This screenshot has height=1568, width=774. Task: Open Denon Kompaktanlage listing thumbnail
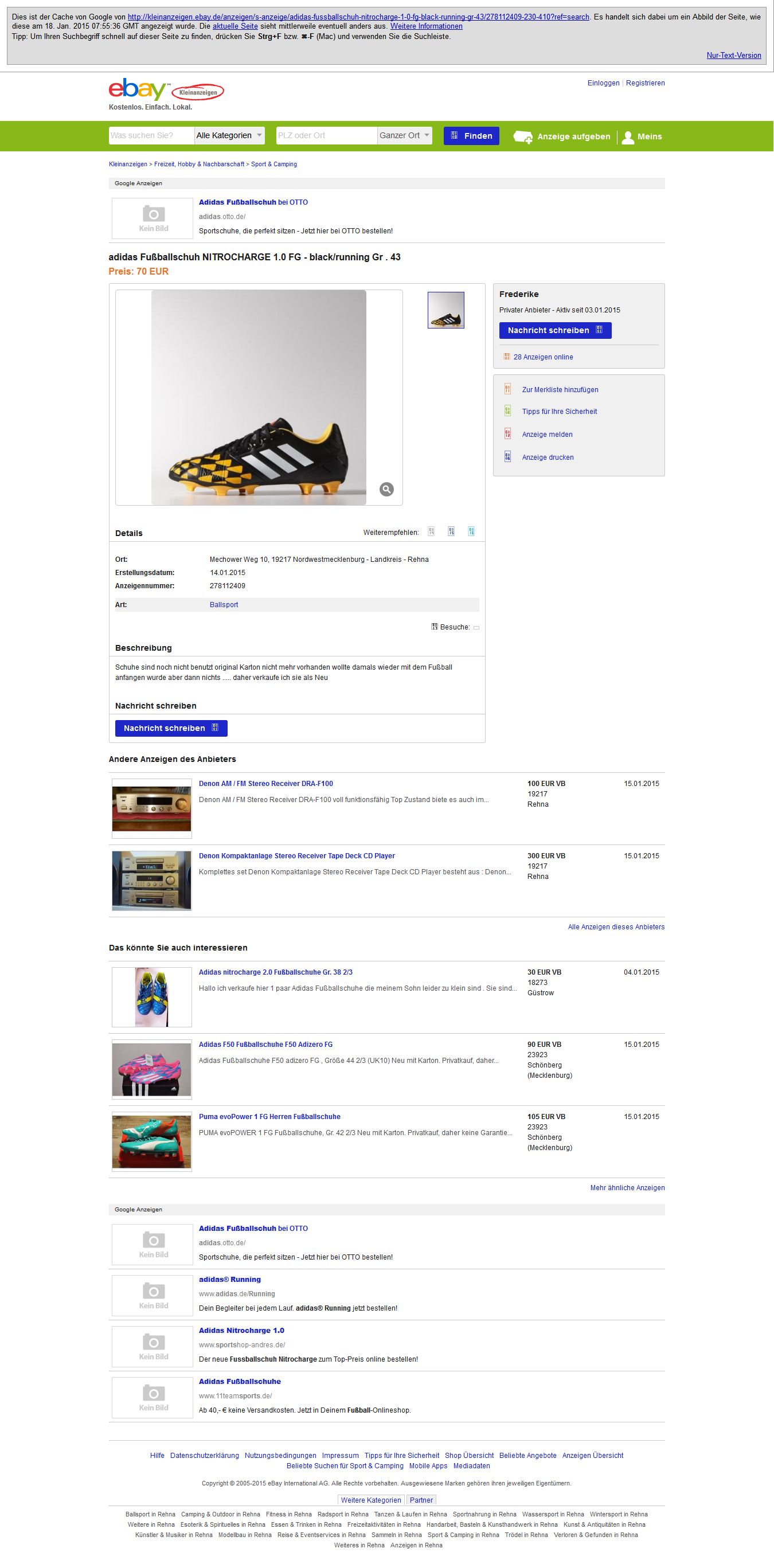coord(151,881)
